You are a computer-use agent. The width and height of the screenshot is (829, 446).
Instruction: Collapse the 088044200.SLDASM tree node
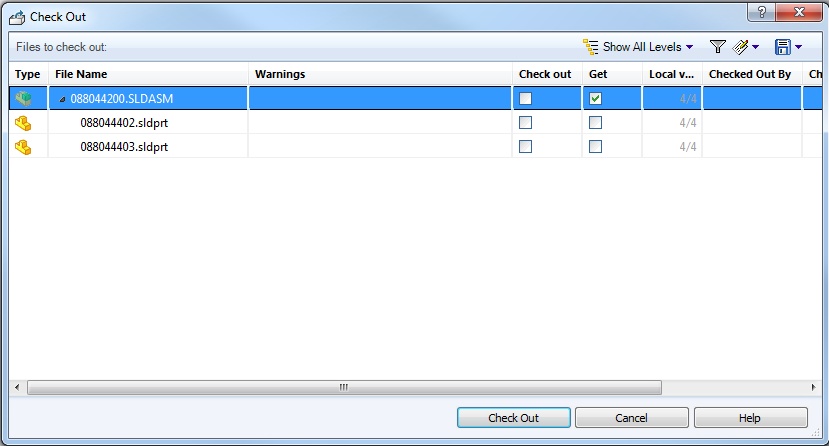[x=62, y=99]
